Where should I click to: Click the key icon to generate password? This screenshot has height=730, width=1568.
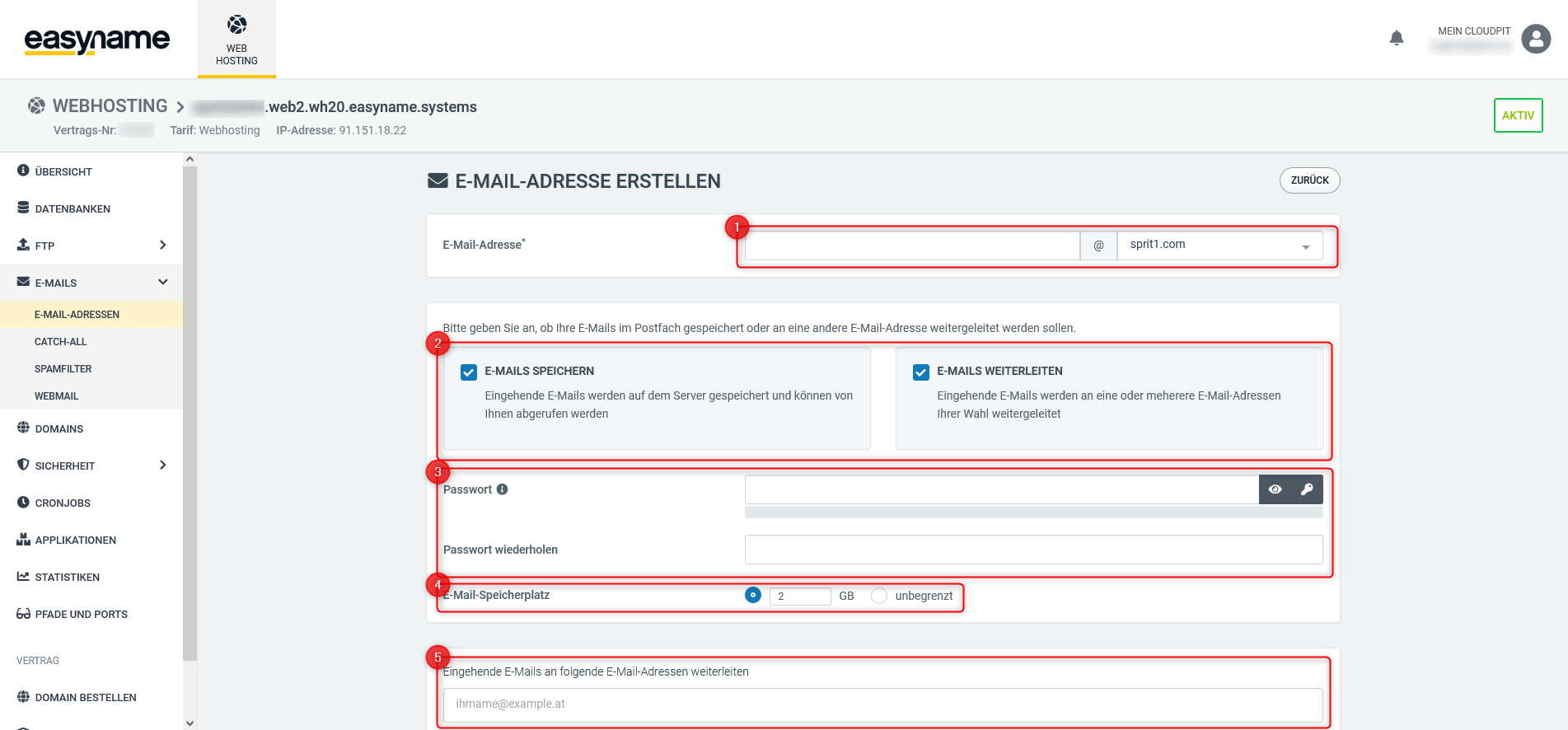[x=1307, y=489]
